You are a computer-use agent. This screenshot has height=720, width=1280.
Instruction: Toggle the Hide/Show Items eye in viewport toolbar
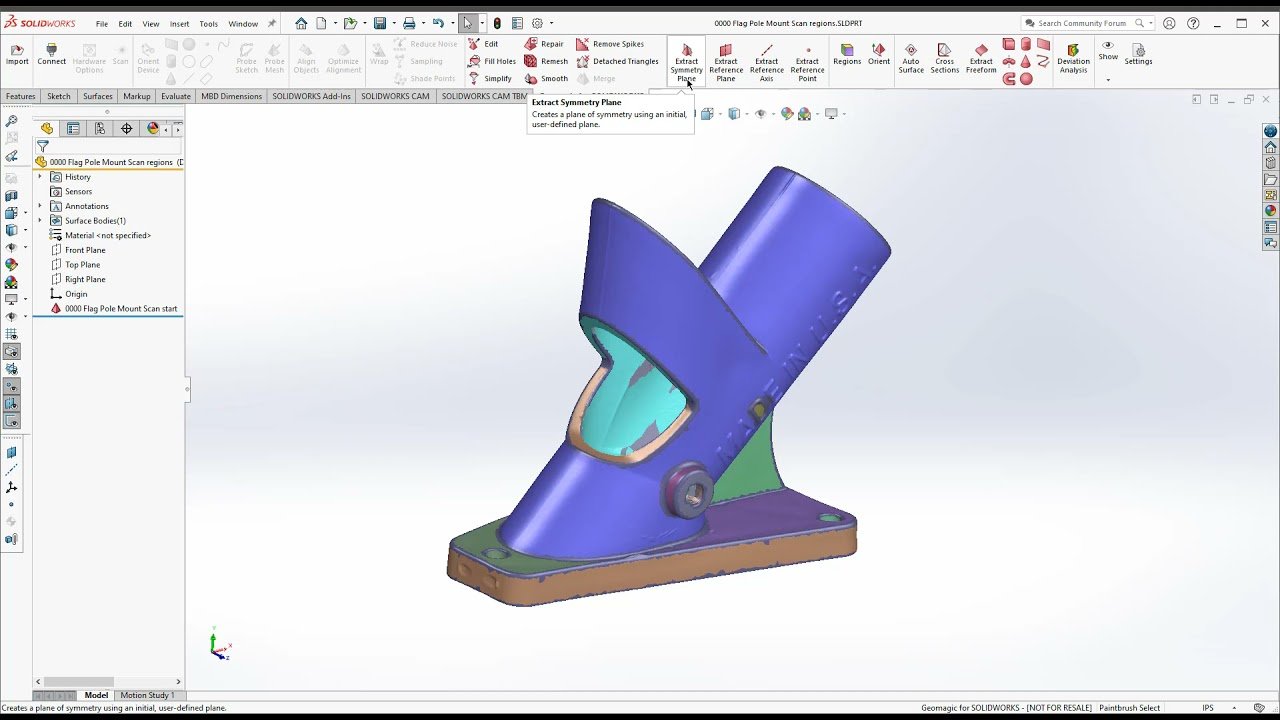point(760,114)
